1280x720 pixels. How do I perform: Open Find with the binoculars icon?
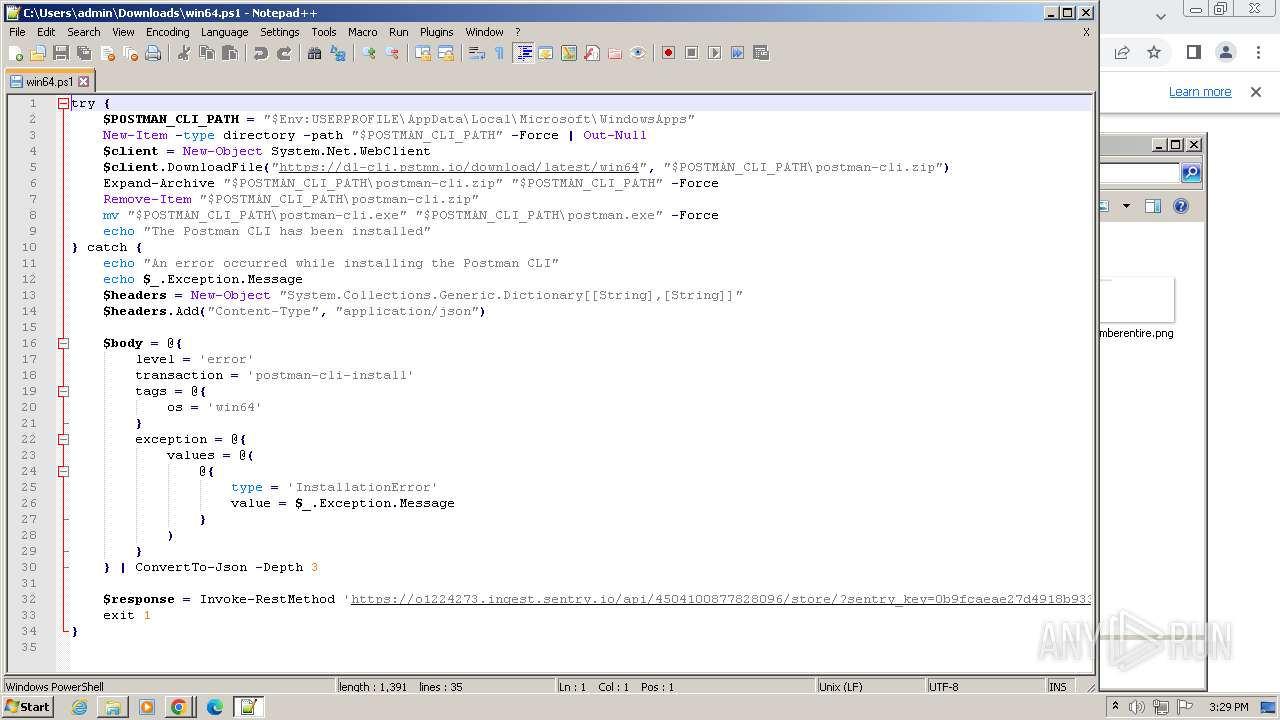(314, 53)
